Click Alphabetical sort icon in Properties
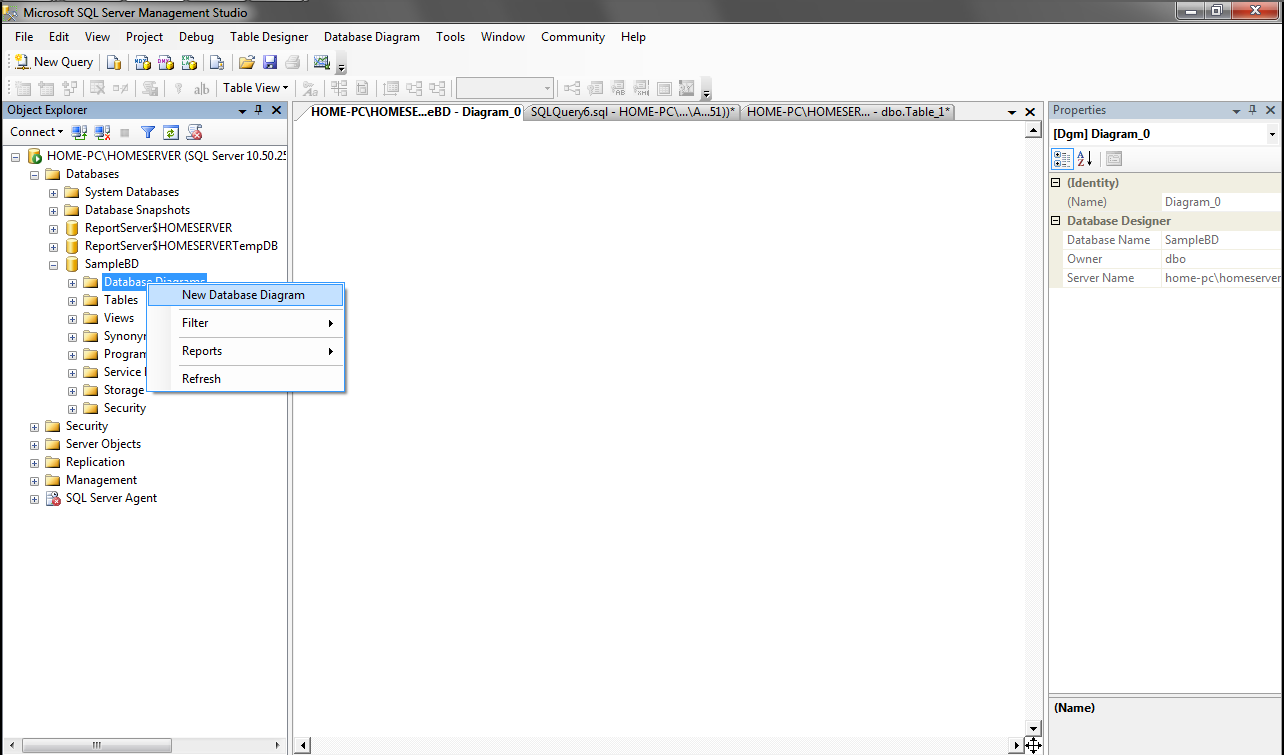Screen dimensions: 1284x755 click(x=1085, y=159)
